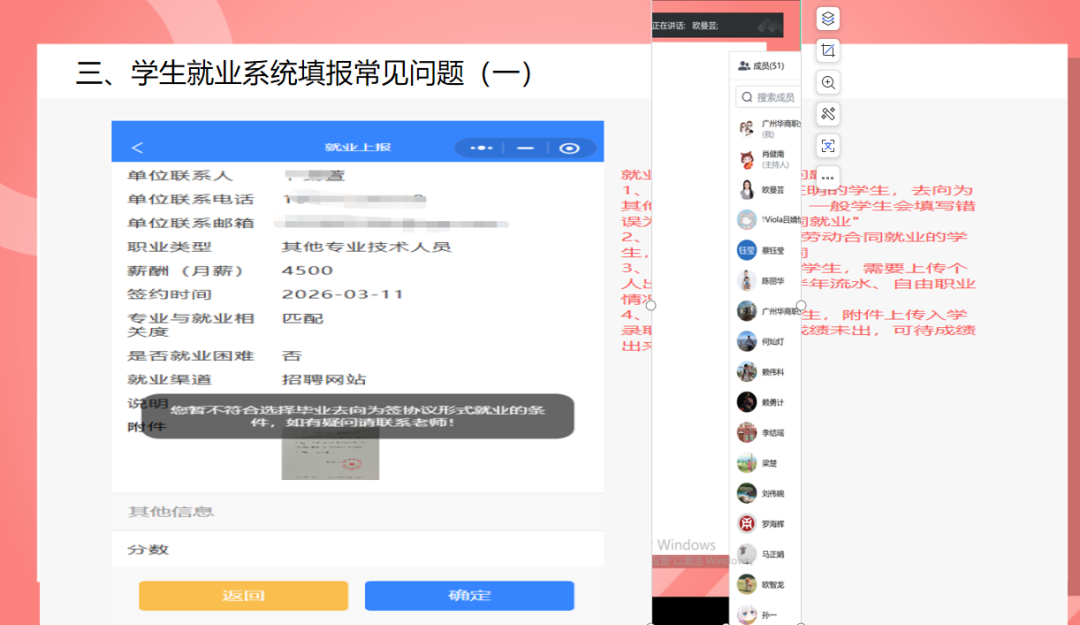Click avatar of member 肖健南
This screenshot has height=625, width=1080.
coord(747,160)
